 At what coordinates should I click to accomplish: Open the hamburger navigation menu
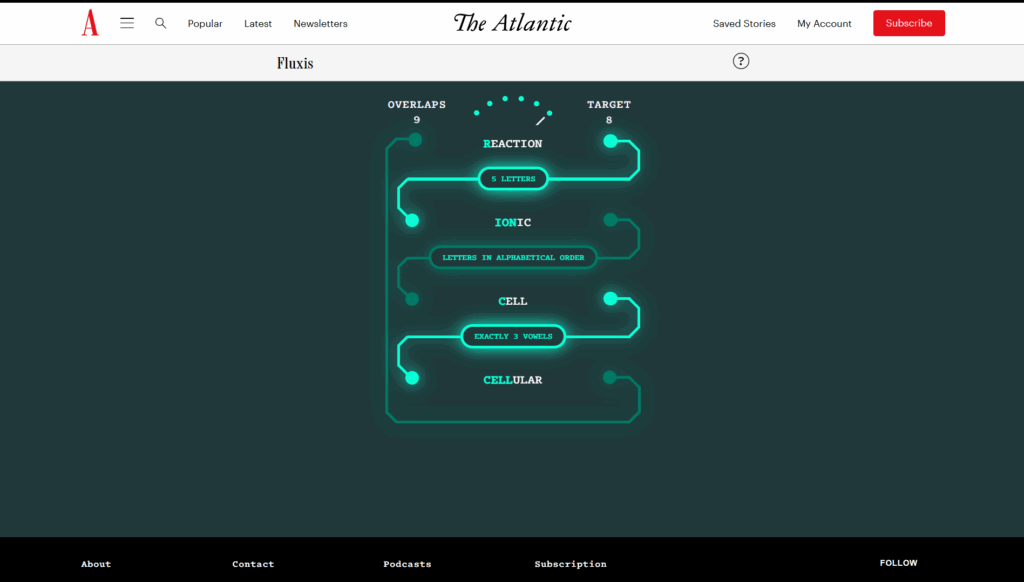point(127,23)
